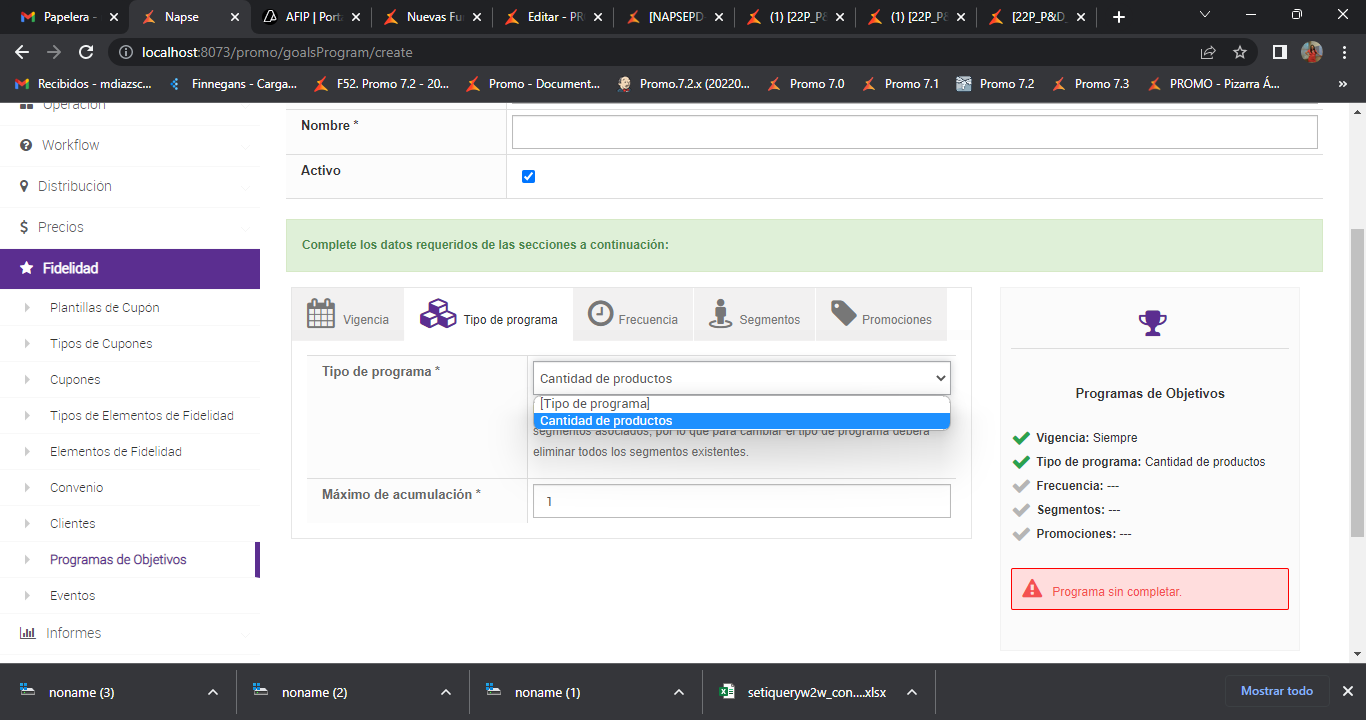Open a new browser tab
Screen dimensions: 1366x720
[1118, 17]
